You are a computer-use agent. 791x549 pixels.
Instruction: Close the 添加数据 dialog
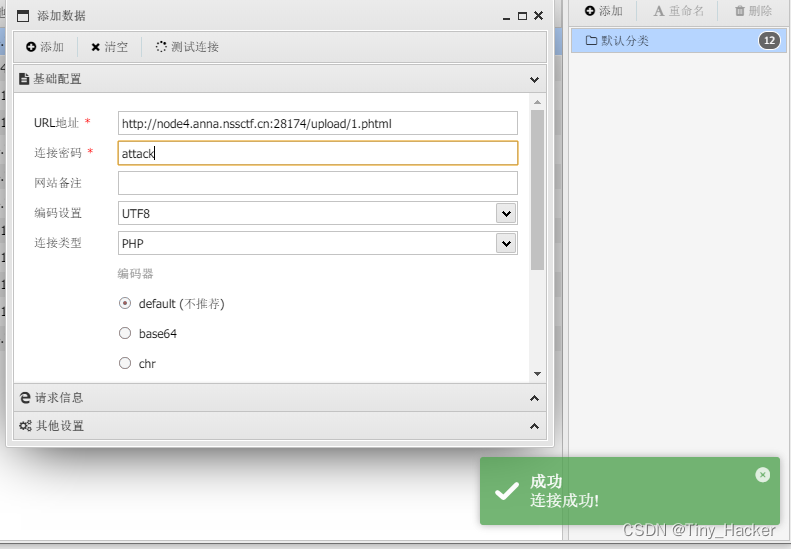pos(539,16)
